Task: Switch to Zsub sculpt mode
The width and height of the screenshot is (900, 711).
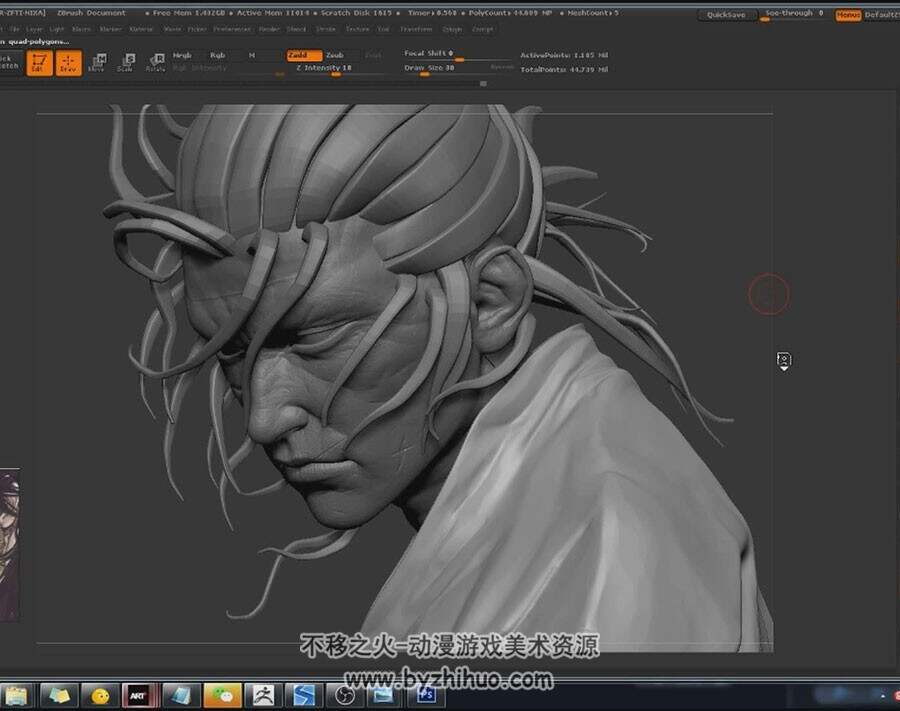Action: pyautogui.click(x=335, y=56)
